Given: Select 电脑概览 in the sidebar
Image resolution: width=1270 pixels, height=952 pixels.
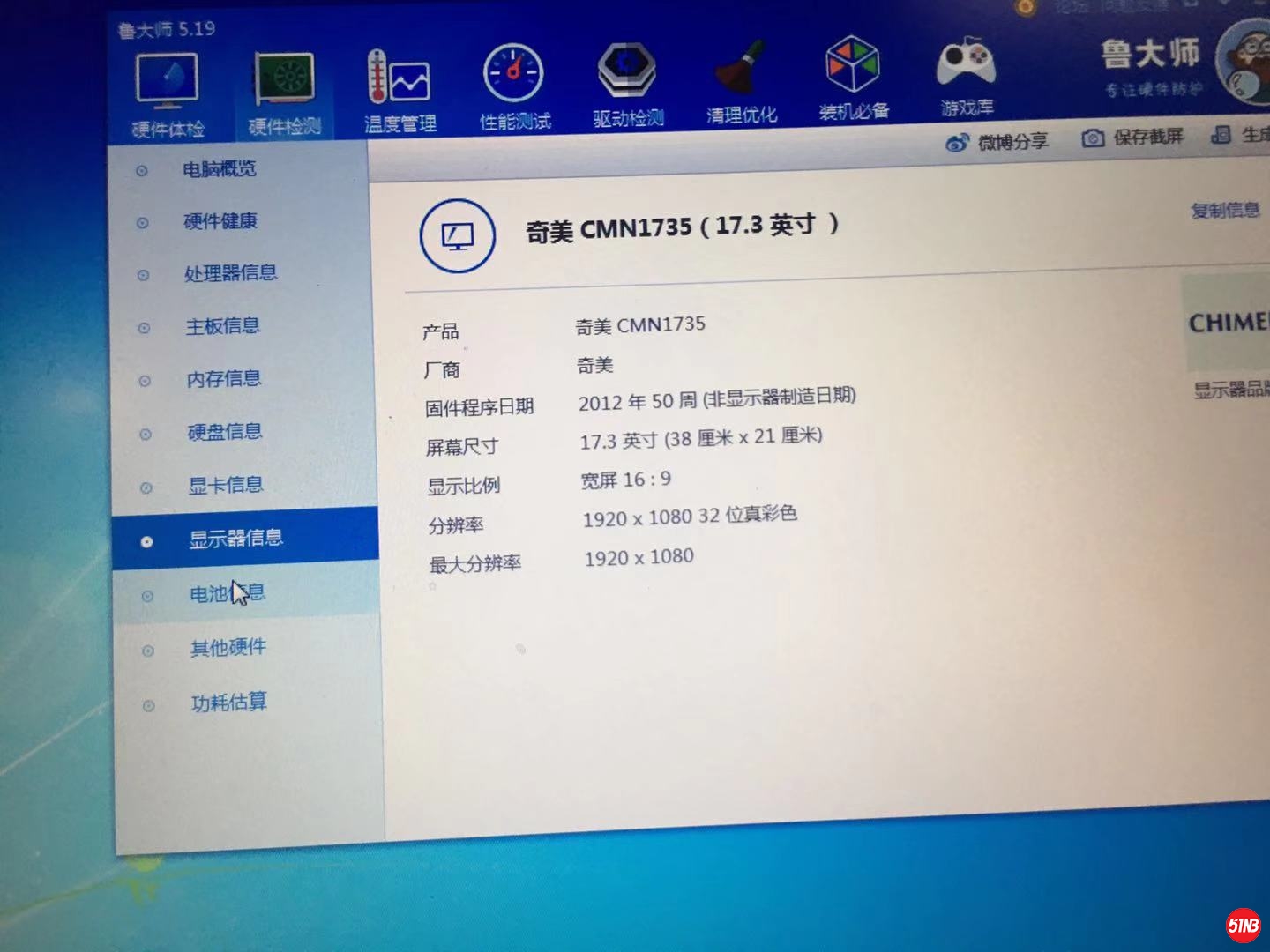Looking at the screenshot, I should (x=219, y=169).
